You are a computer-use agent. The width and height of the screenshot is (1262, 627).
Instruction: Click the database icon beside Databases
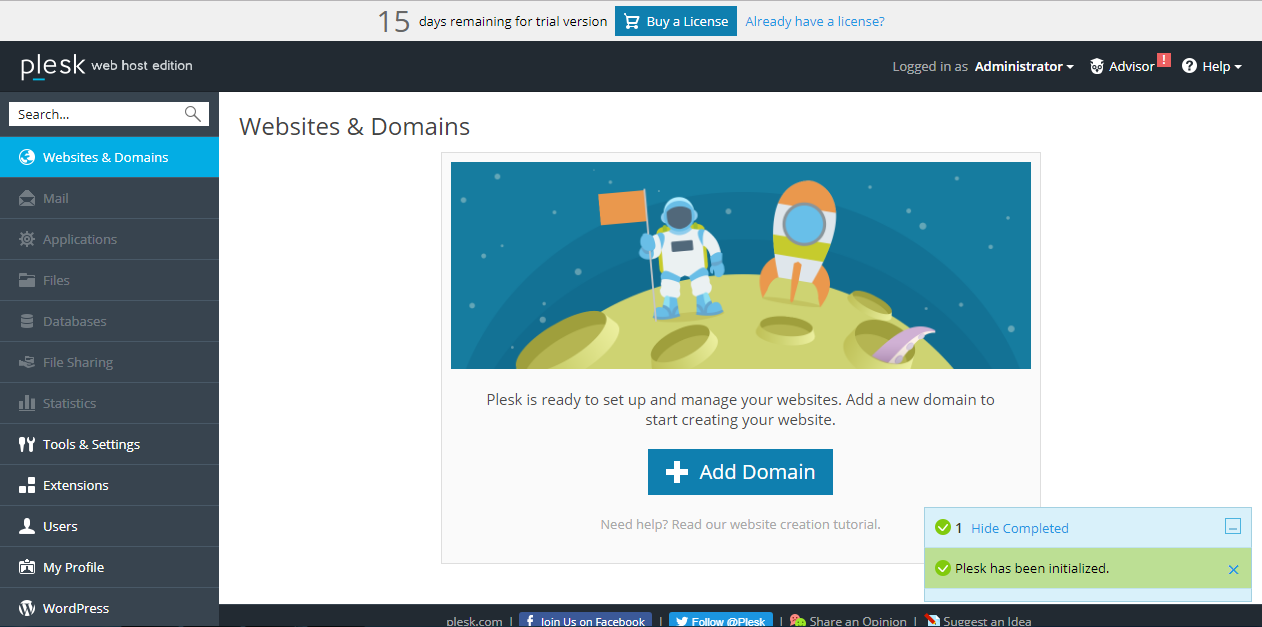(27, 321)
